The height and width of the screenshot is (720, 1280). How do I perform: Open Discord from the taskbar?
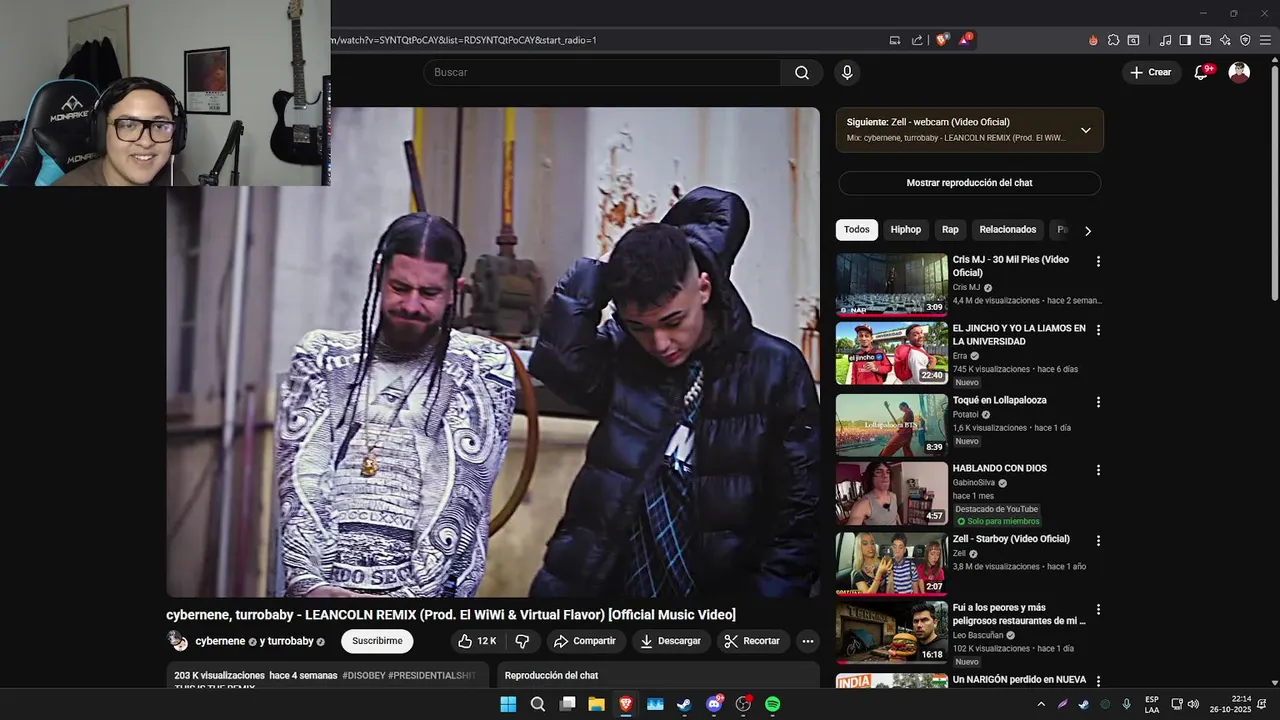[714, 704]
